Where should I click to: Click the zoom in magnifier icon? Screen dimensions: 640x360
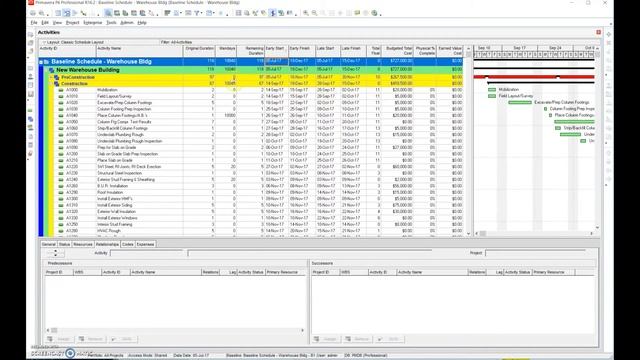click(306, 13)
